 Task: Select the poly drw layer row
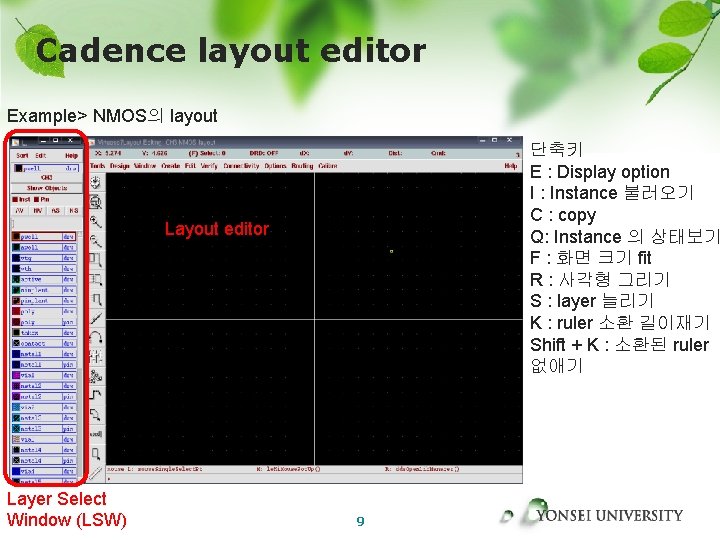coord(44,311)
